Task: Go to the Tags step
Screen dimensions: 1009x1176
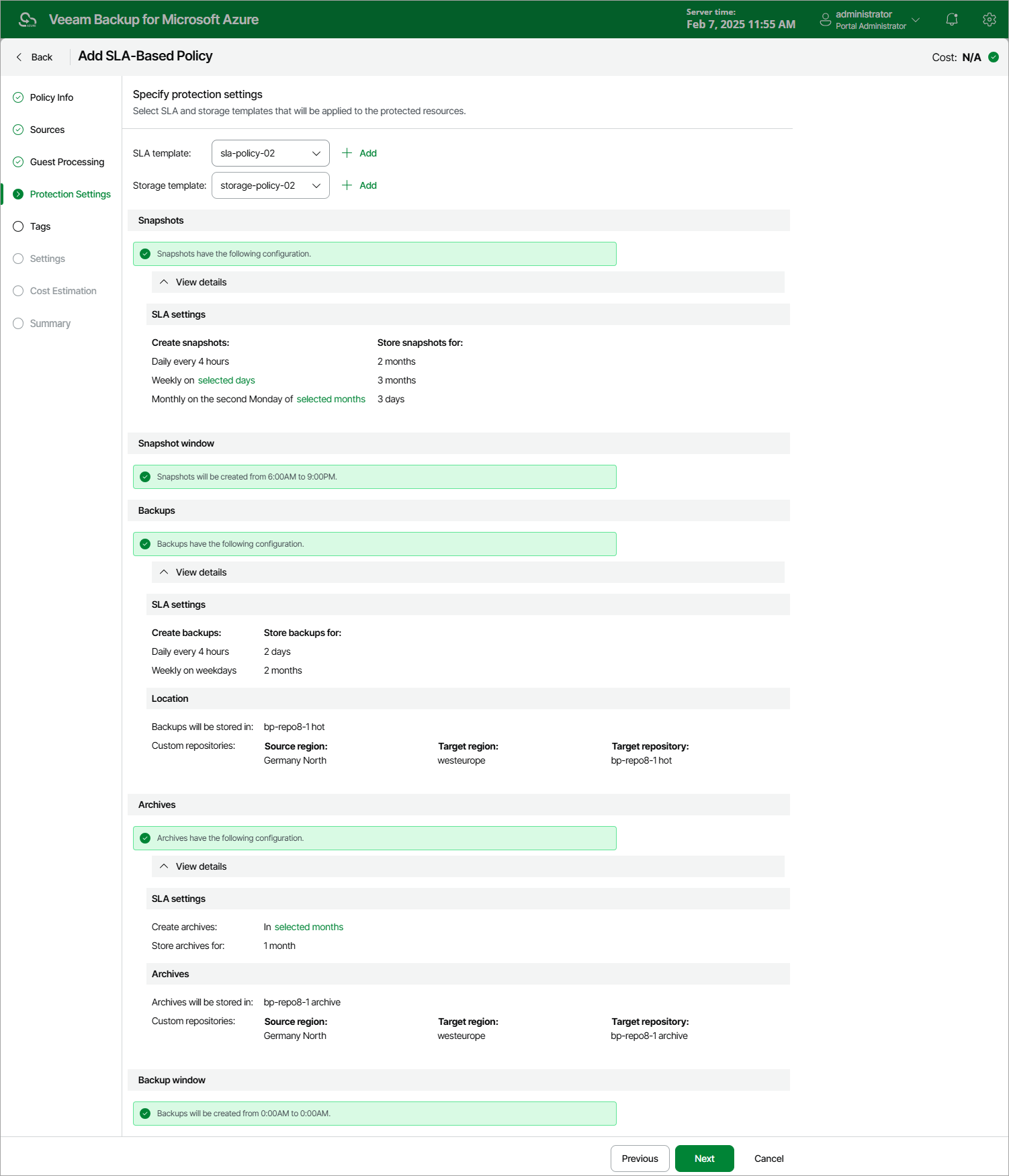Action: point(40,226)
